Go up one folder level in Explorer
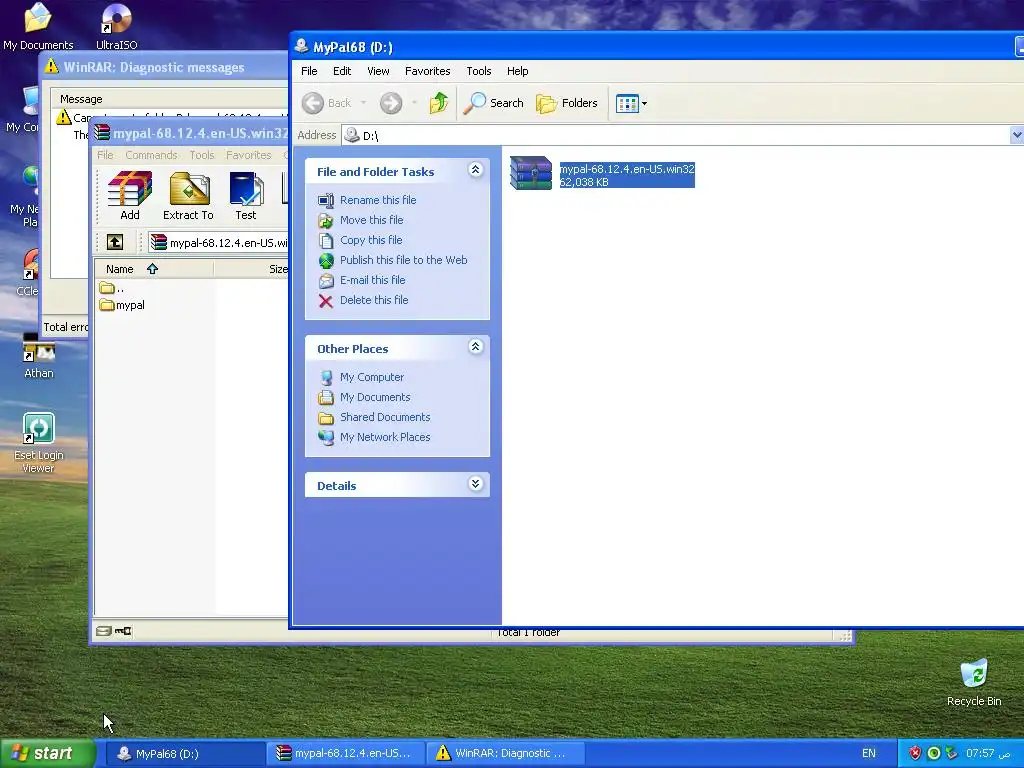 pyautogui.click(x=439, y=103)
